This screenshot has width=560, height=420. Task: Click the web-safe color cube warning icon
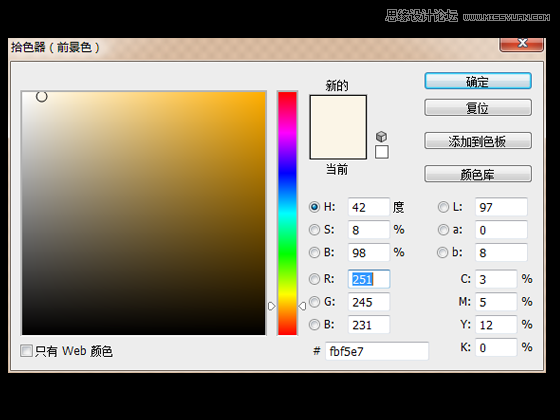pos(381,136)
